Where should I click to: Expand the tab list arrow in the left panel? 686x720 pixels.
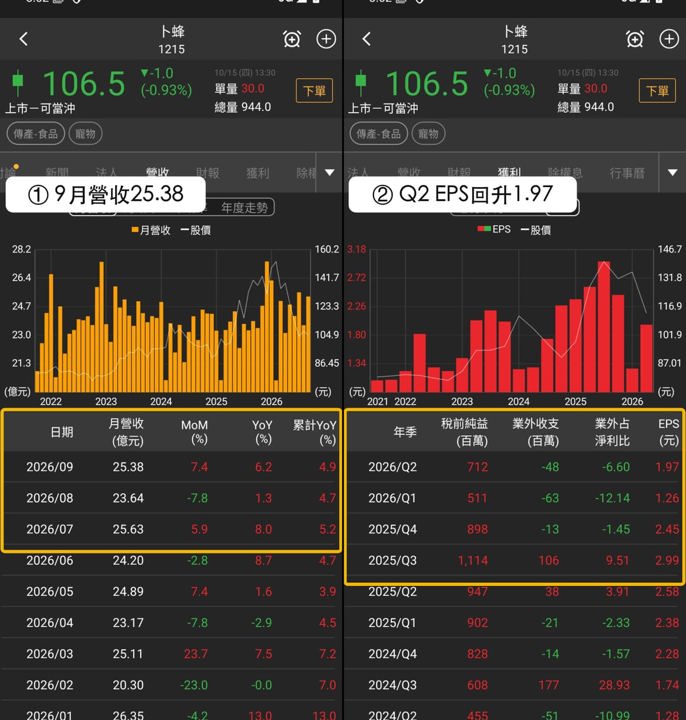(330, 172)
